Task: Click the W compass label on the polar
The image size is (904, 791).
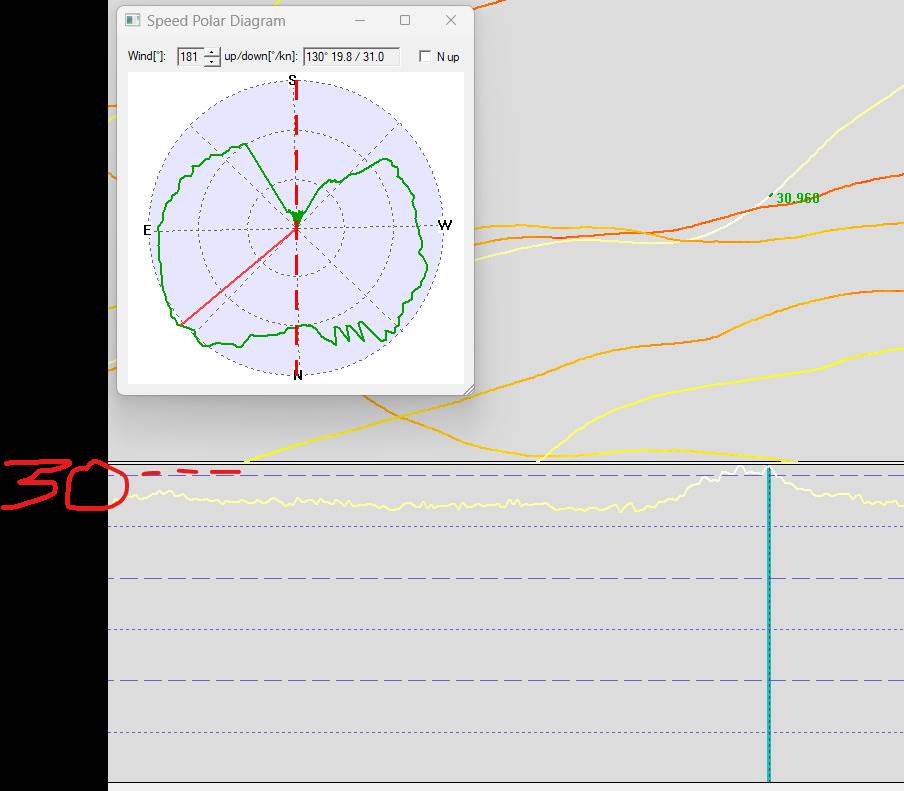Action: (x=445, y=225)
